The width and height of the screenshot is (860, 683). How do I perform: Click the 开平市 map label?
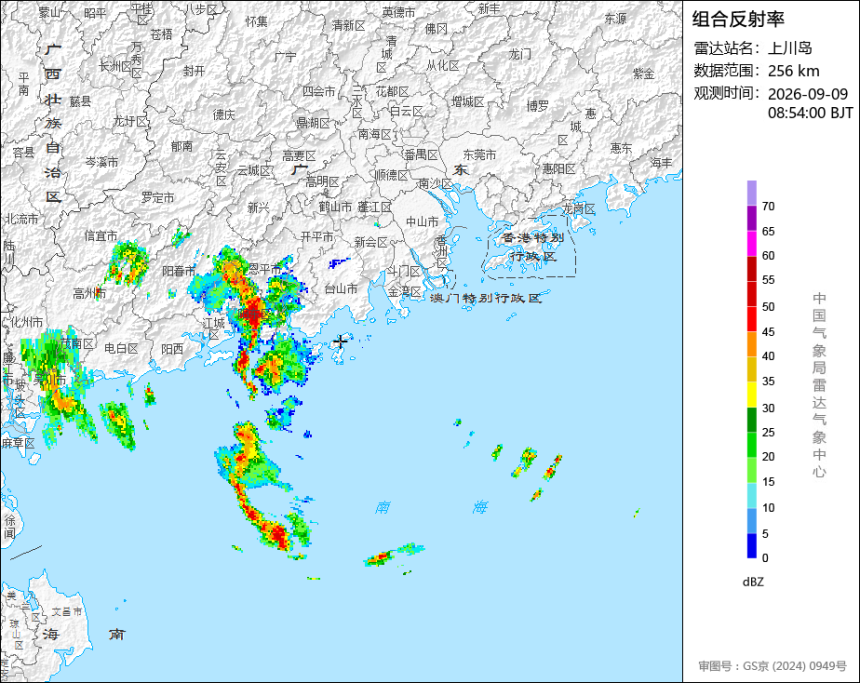click(317, 236)
